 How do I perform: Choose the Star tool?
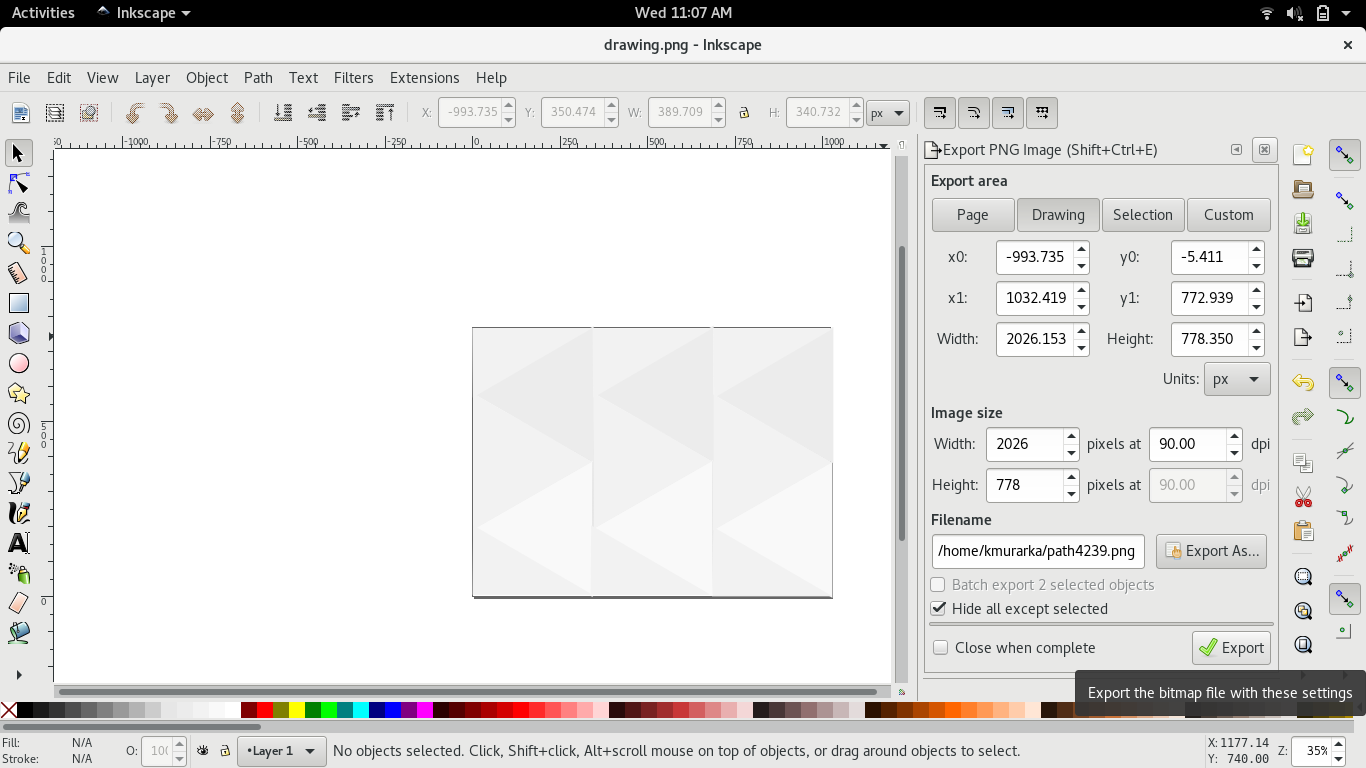[x=18, y=393]
